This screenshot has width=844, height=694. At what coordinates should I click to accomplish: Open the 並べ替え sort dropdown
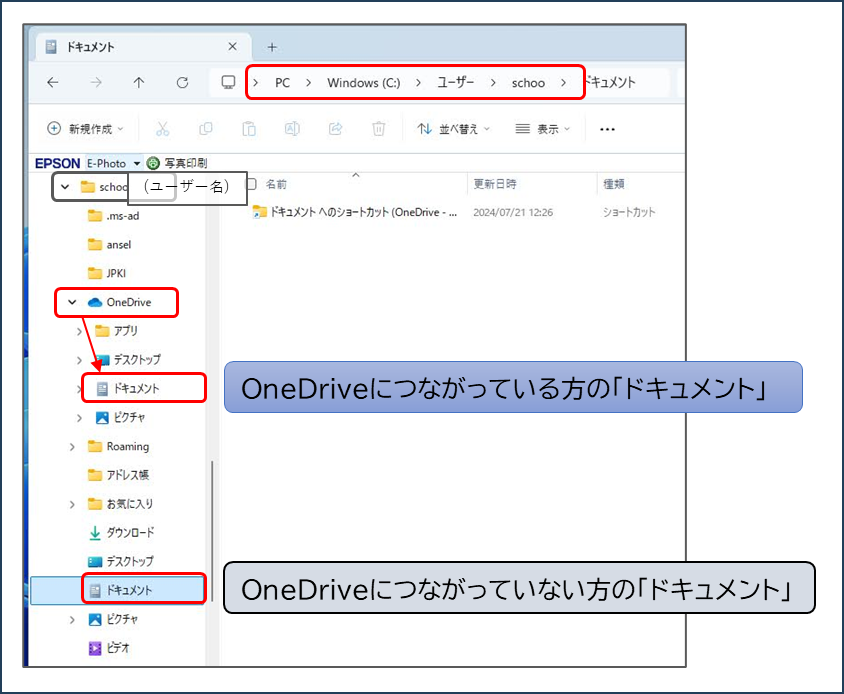click(454, 129)
